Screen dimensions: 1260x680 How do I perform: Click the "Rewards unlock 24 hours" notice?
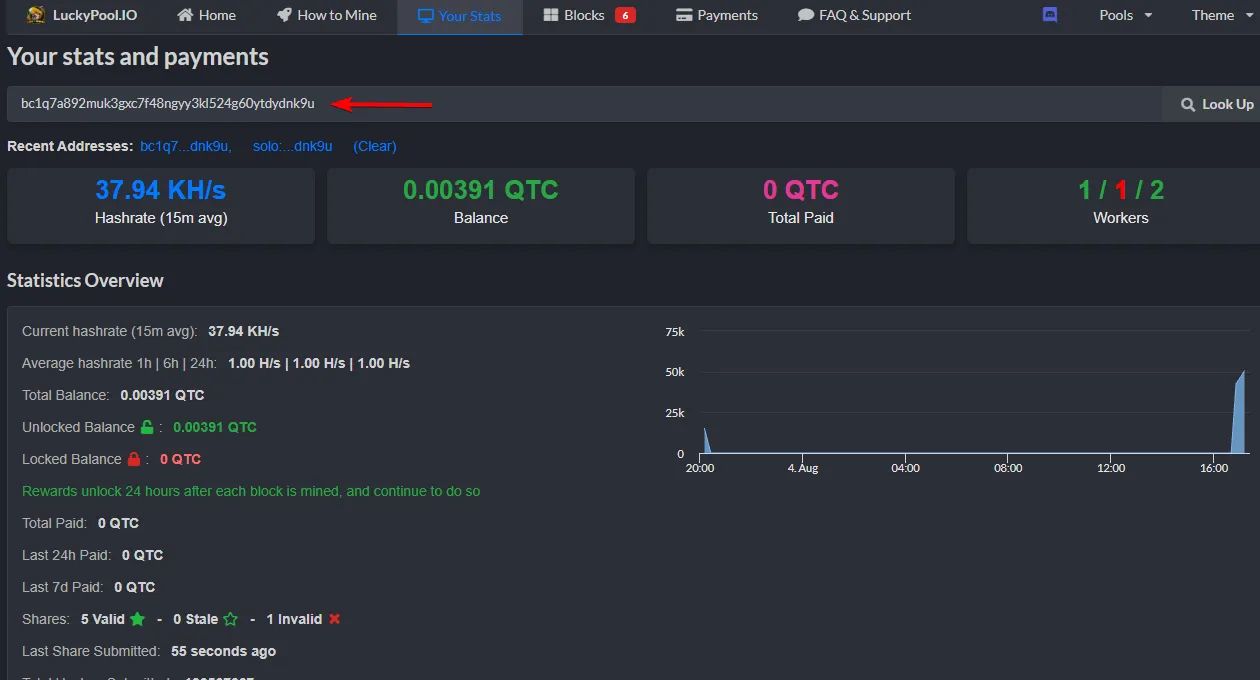(x=251, y=491)
